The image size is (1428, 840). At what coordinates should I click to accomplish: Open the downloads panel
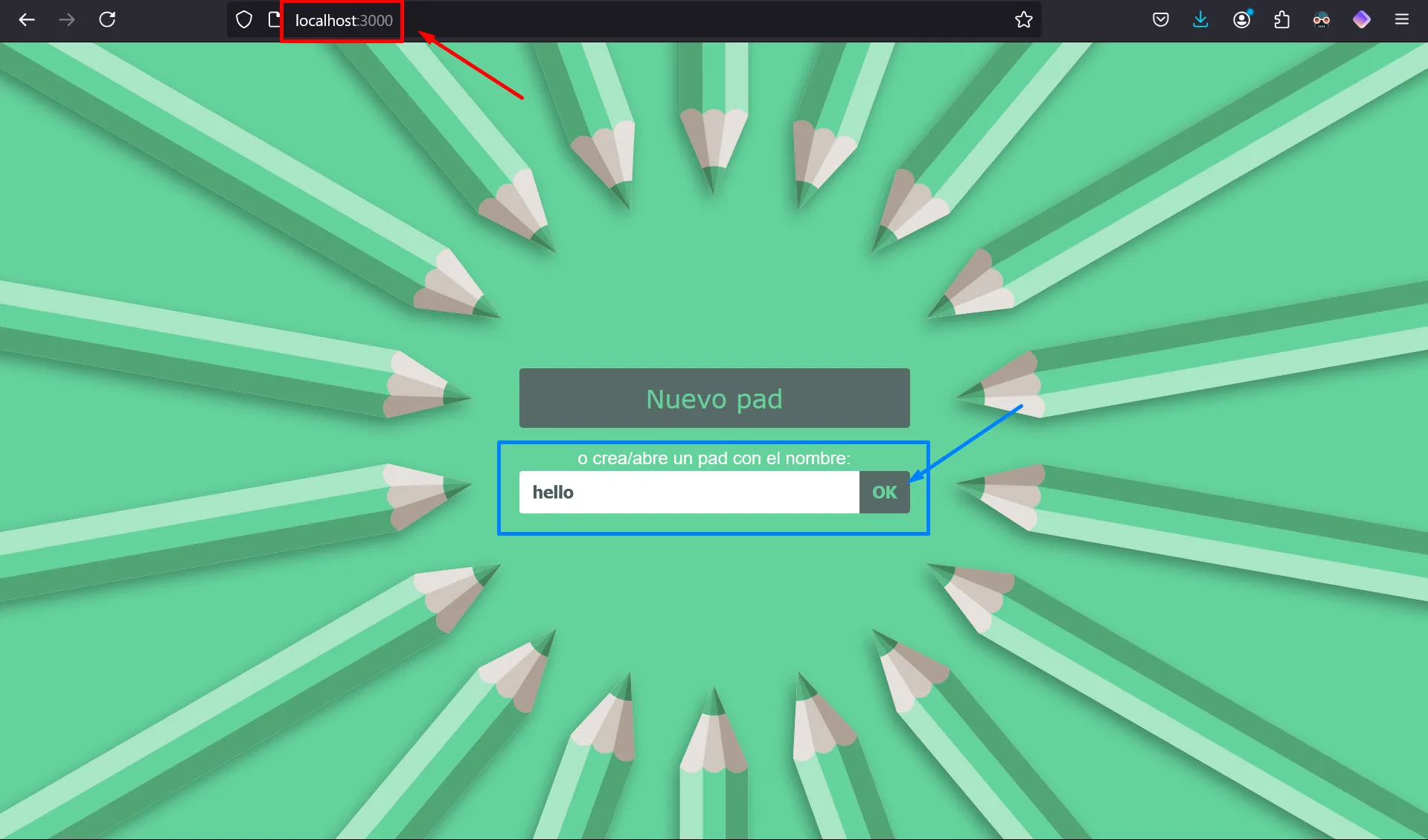[1200, 20]
